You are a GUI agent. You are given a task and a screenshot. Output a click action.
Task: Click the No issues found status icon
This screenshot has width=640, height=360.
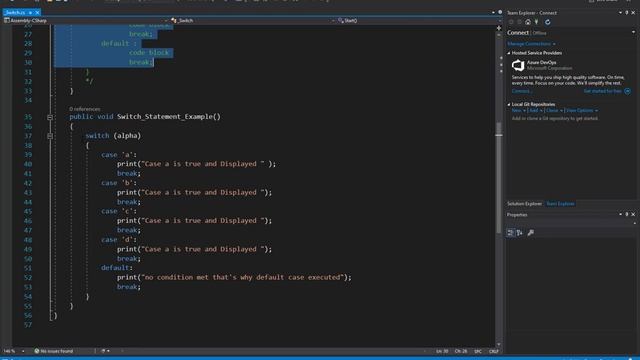click(x=37, y=351)
